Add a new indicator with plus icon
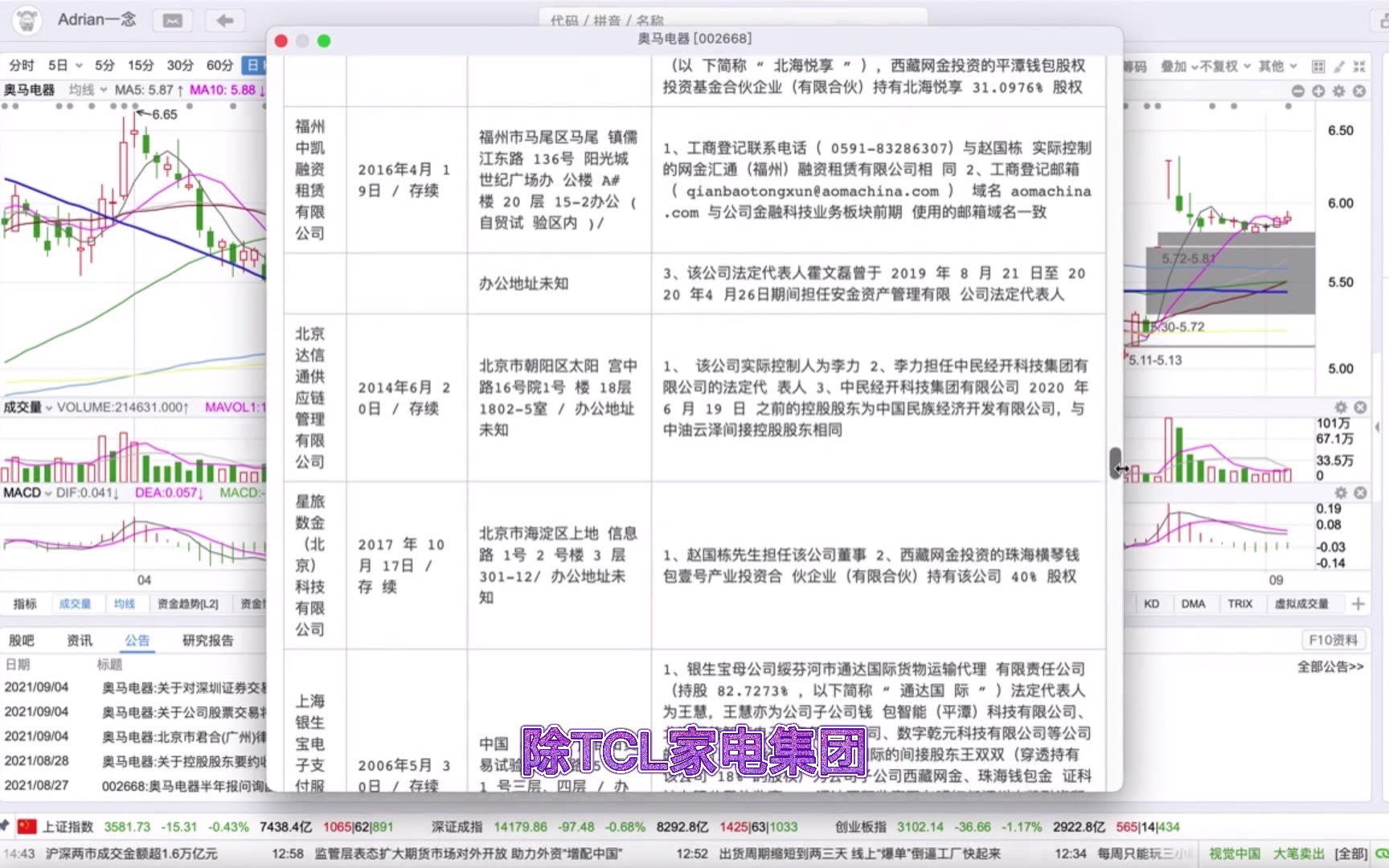 click(x=1358, y=604)
